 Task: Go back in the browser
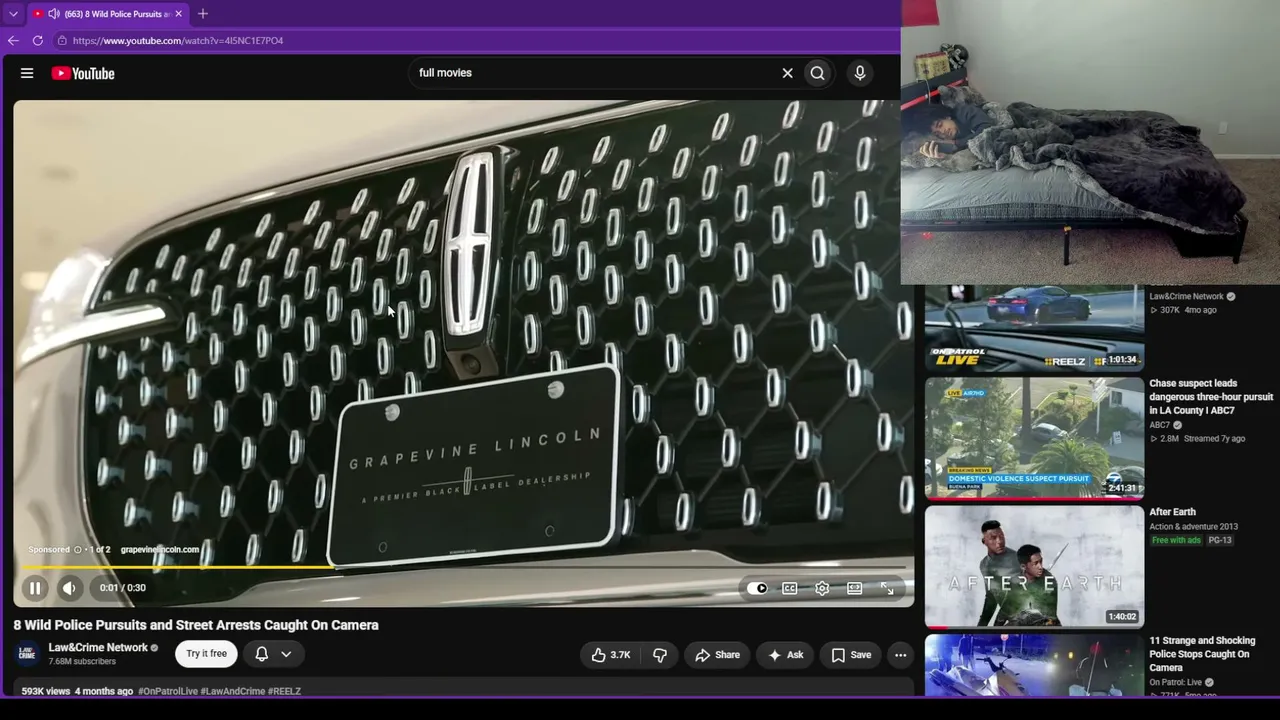(13, 41)
